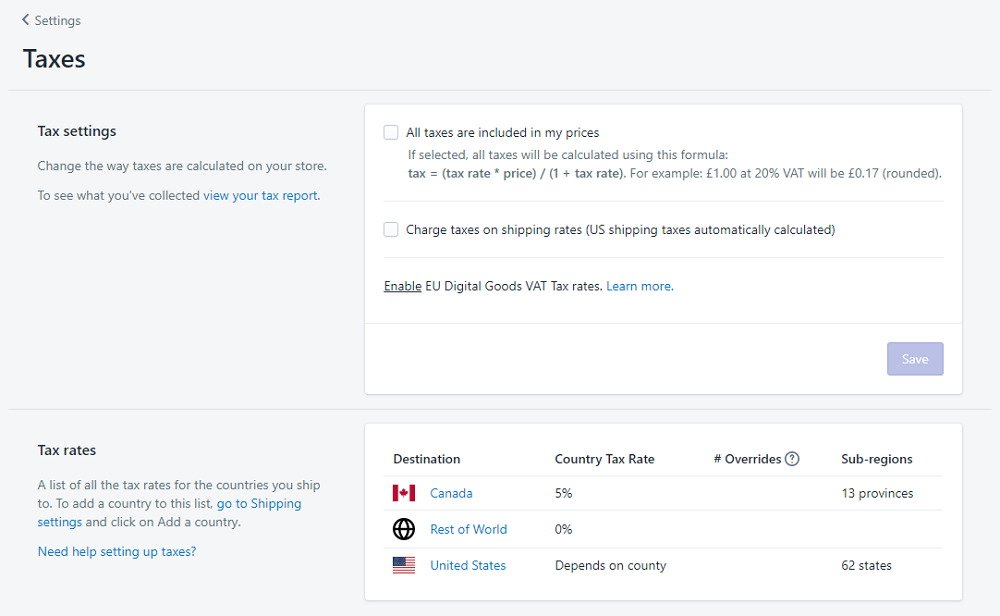Open the Rest of World tax rate details
Image resolution: width=1000 pixels, height=616 pixels.
468,529
